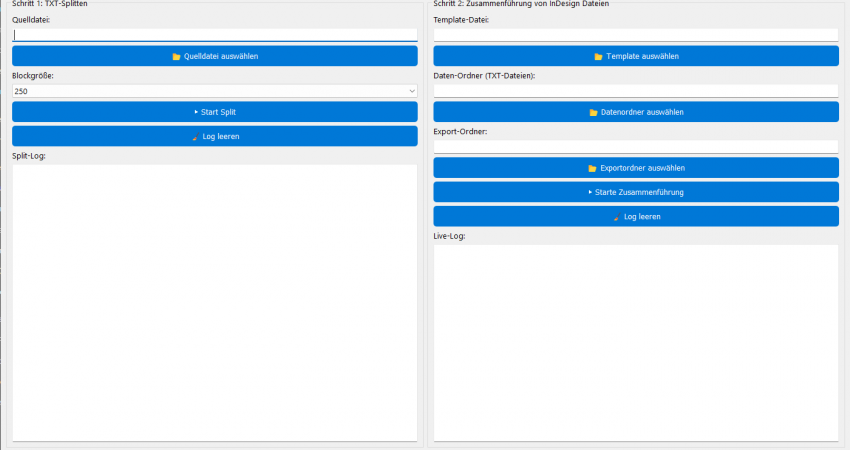850x450 pixels.
Task: Click the folder icon on Exportordner auswählen
Action: [592, 168]
